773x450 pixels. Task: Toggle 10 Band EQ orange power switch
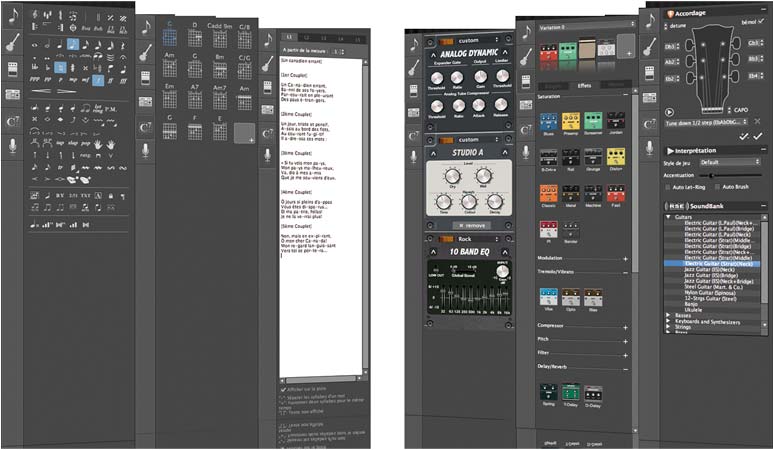click(x=446, y=239)
